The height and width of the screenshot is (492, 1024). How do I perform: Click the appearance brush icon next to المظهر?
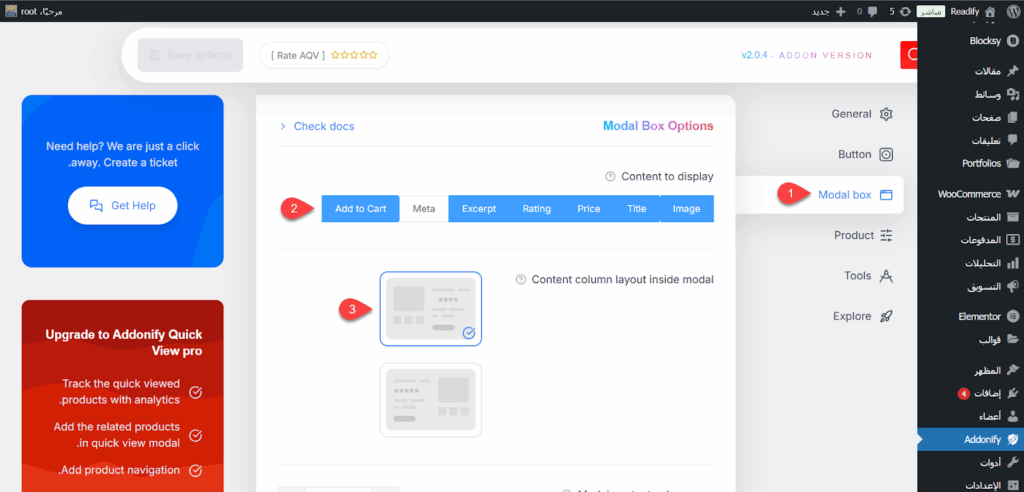1013,370
